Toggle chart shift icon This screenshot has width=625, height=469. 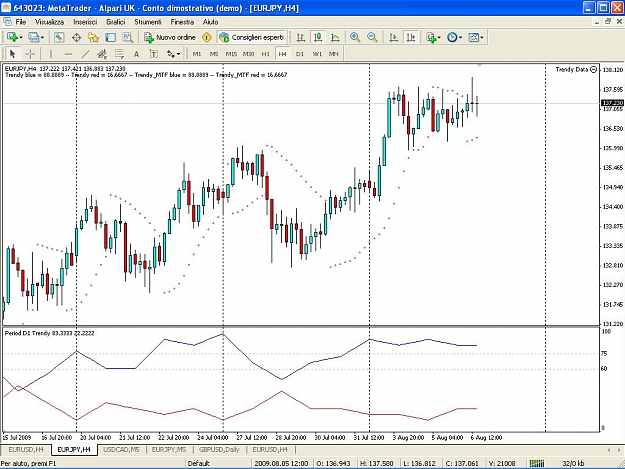(411, 37)
